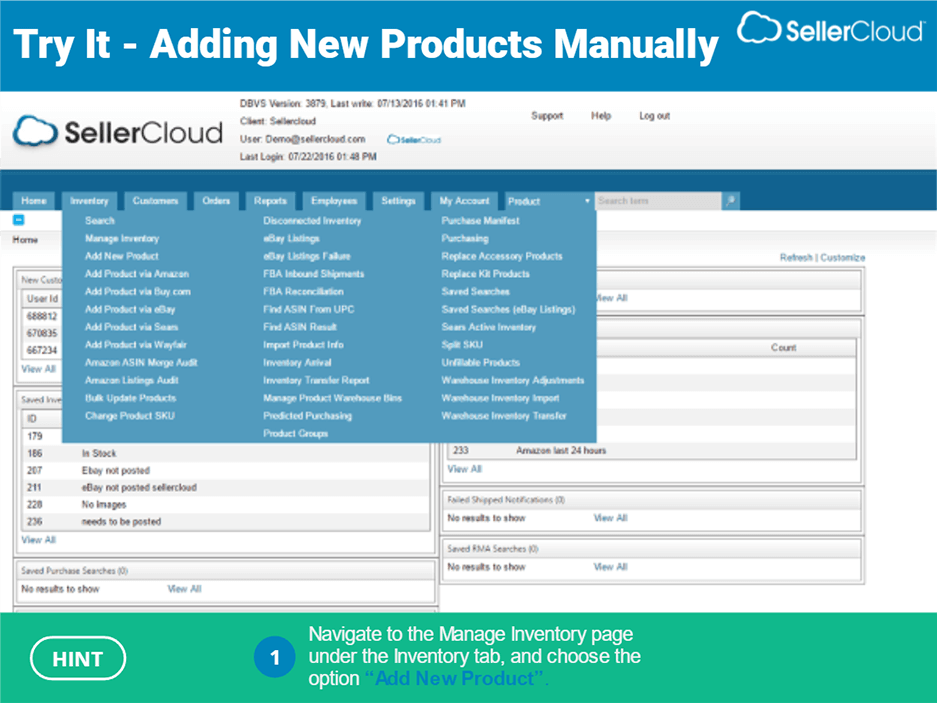Click the search magnifier icon in the navbar
The height and width of the screenshot is (703, 937).
point(729,200)
